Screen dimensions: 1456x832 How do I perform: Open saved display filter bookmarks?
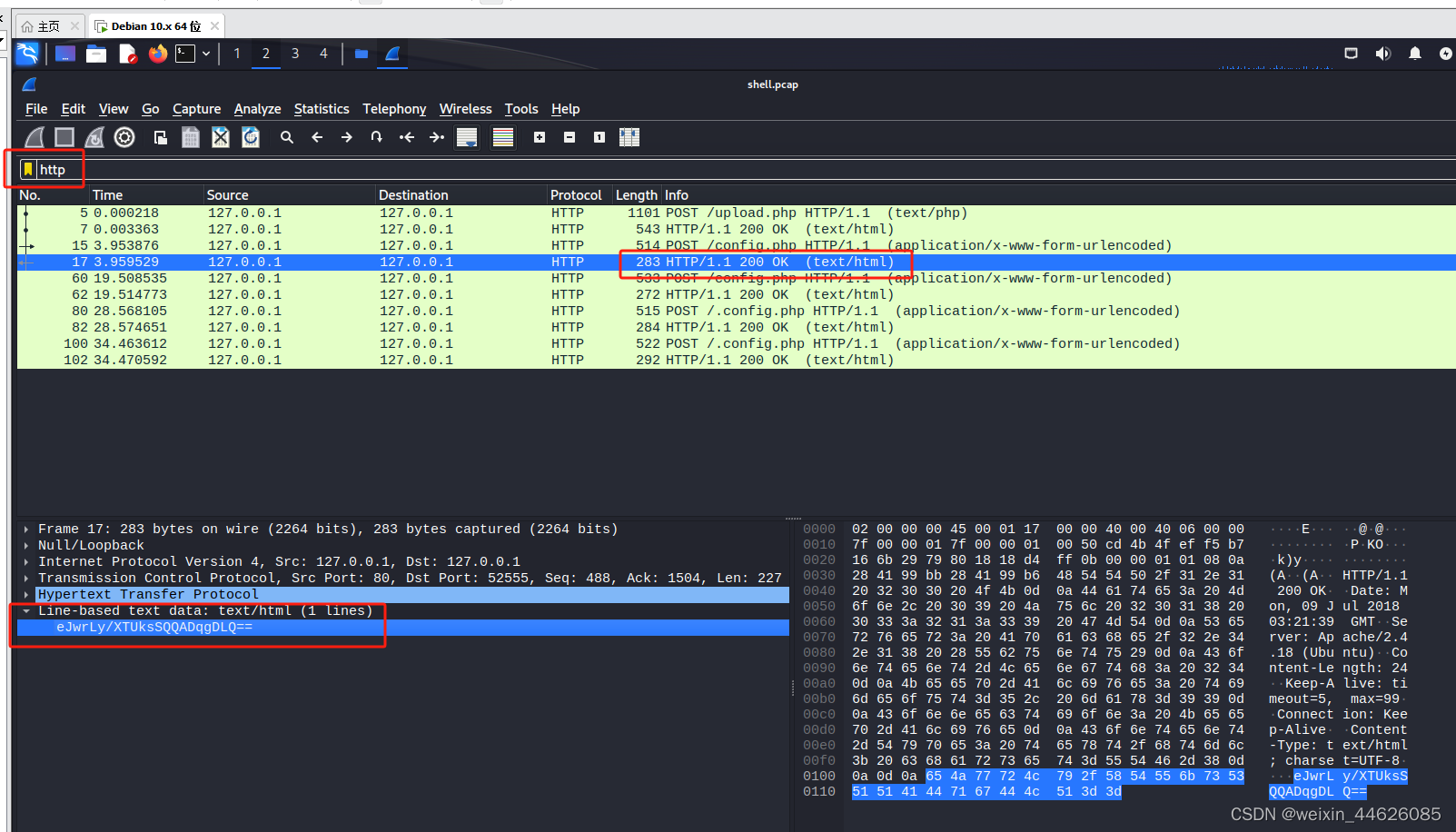[x=27, y=169]
